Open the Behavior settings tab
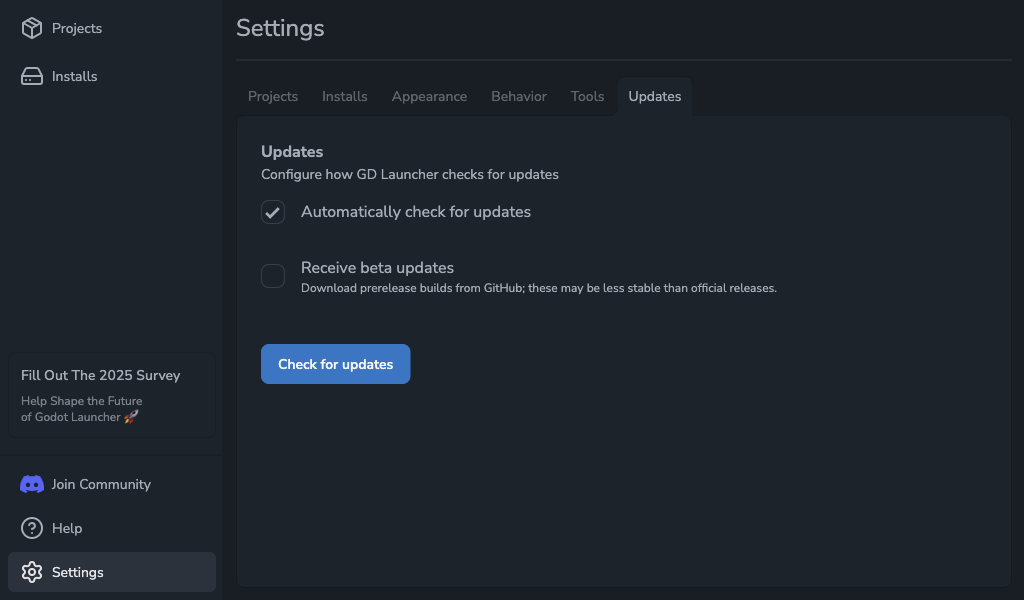1024x600 pixels. 518,96
